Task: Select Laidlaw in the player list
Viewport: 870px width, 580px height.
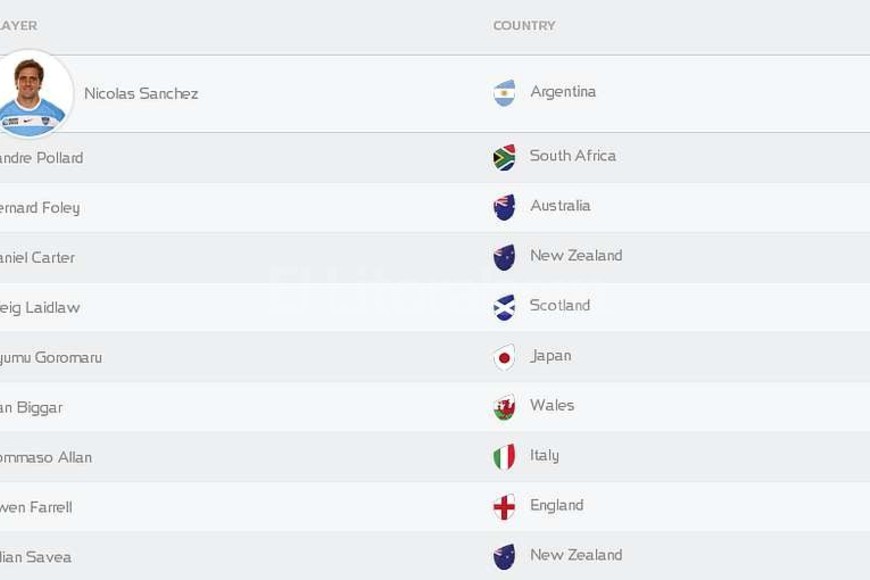Action: pyautogui.click(x=40, y=307)
